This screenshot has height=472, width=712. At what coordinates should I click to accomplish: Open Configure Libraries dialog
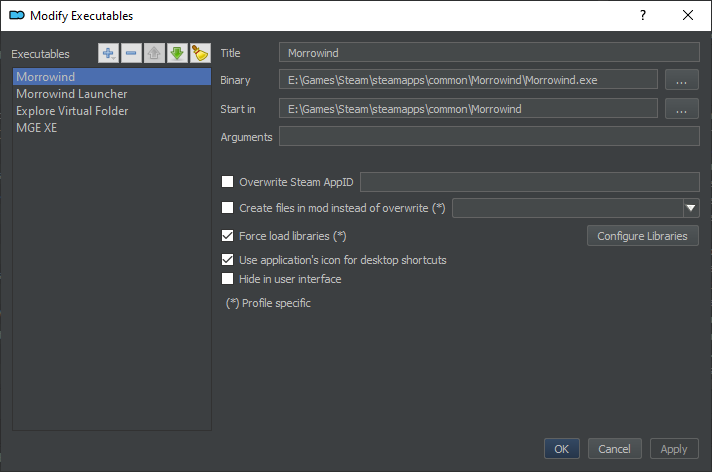click(642, 236)
